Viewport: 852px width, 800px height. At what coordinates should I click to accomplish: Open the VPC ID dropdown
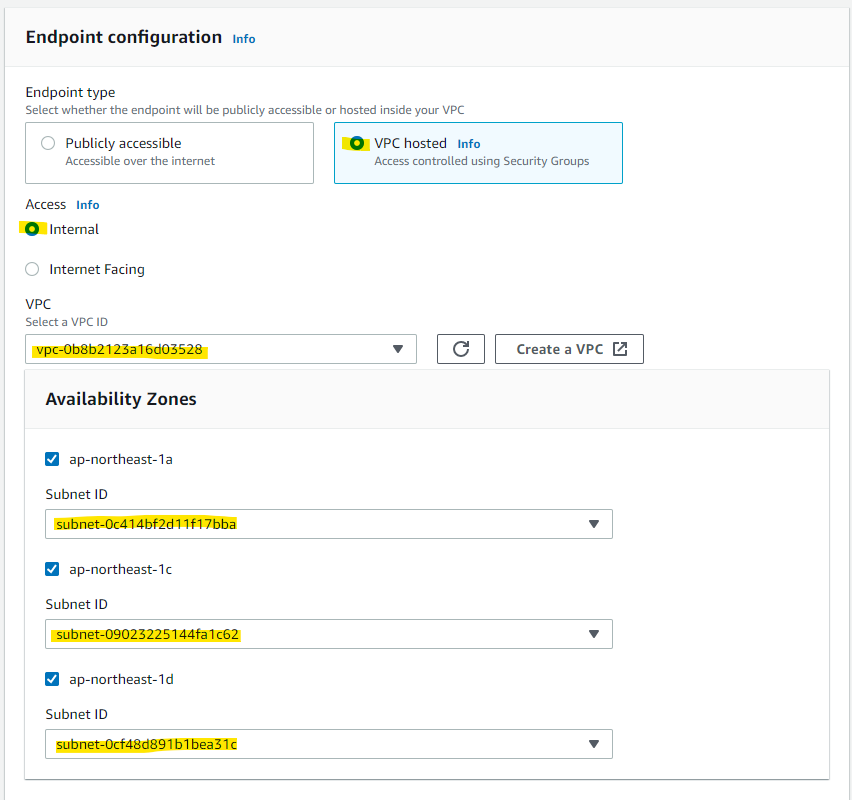pyautogui.click(x=221, y=349)
